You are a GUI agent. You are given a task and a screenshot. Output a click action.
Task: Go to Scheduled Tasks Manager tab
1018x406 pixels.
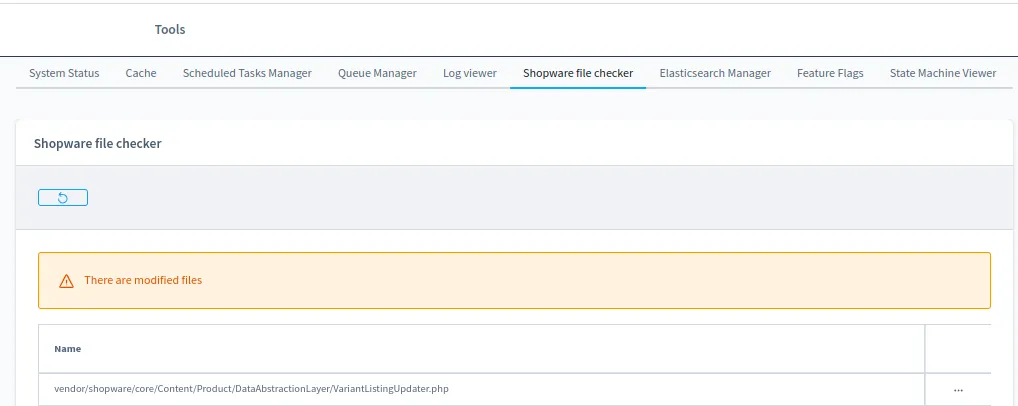(247, 73)
